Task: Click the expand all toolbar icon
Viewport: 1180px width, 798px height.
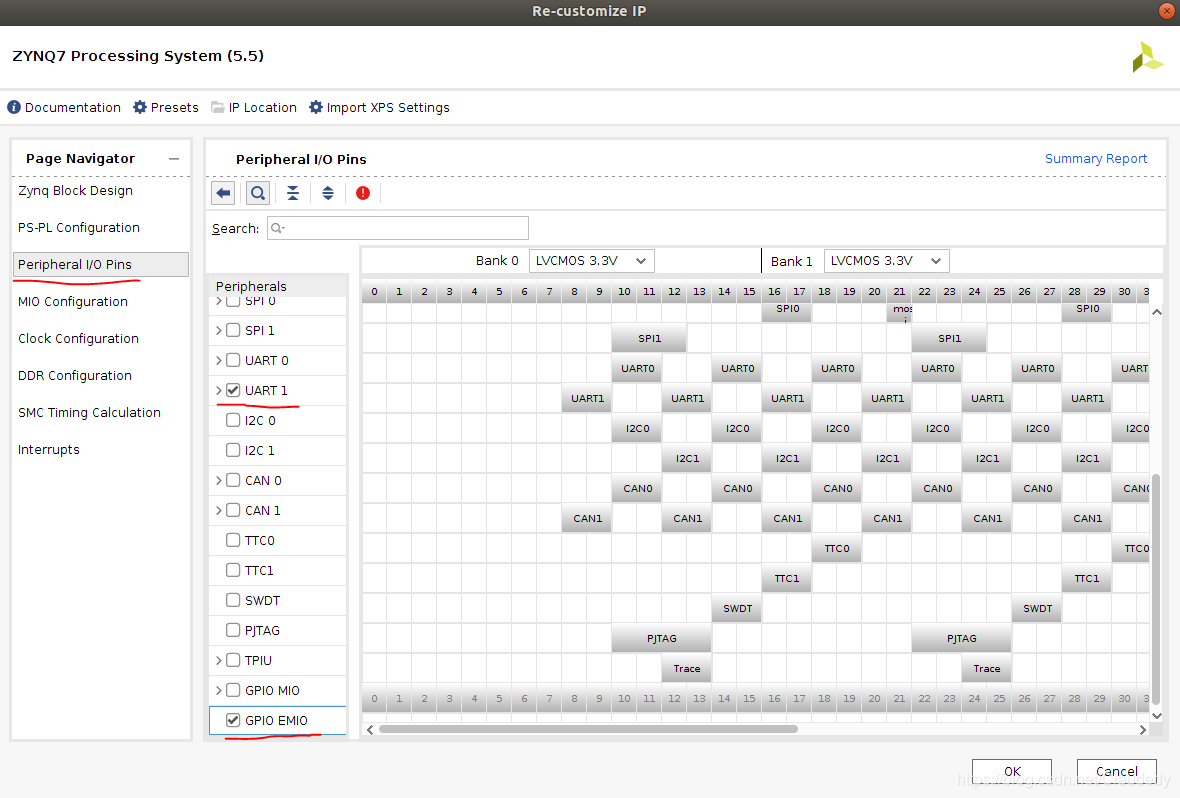Action: click(x=327, y=193)
